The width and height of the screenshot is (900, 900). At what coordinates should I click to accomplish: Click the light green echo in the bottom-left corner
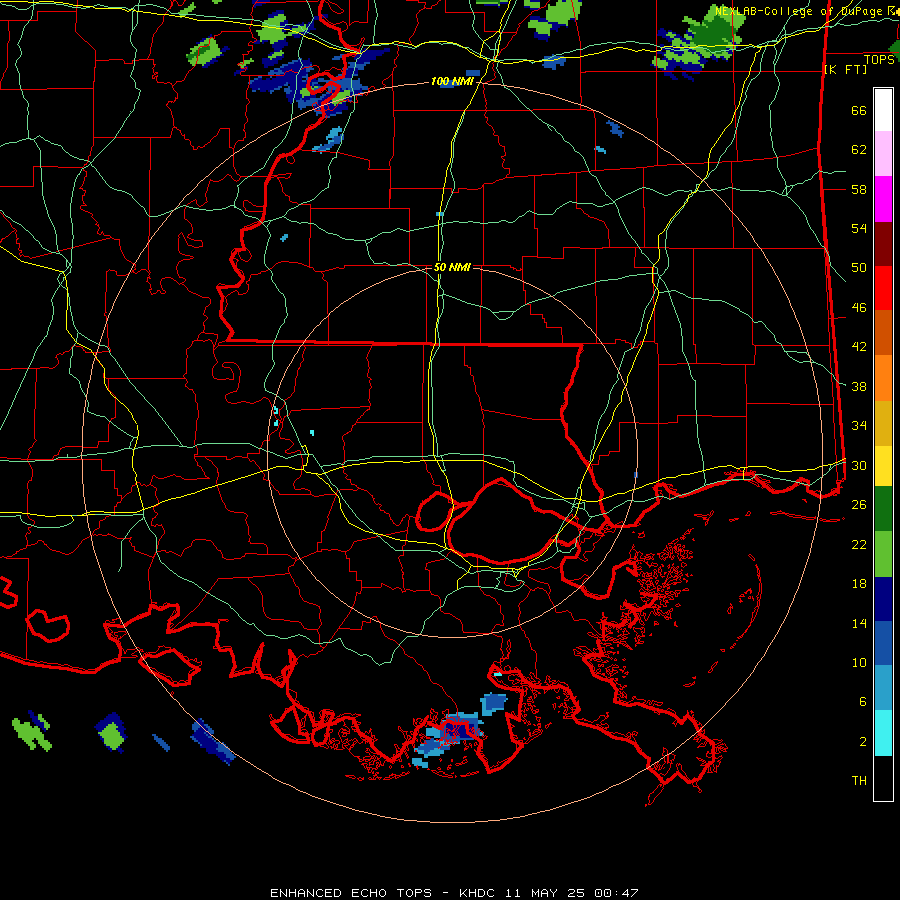coord(32,733)
